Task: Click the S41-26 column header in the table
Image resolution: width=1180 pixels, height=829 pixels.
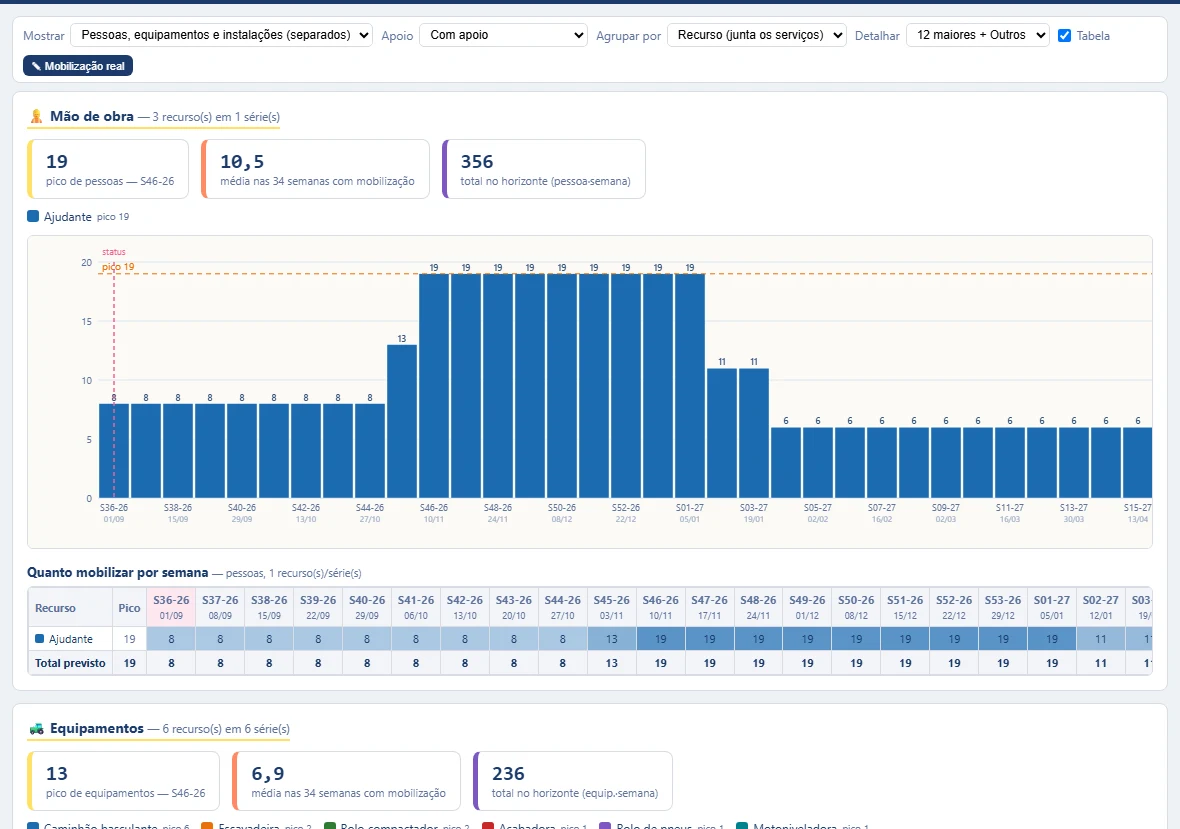Action: coord(415,607)
